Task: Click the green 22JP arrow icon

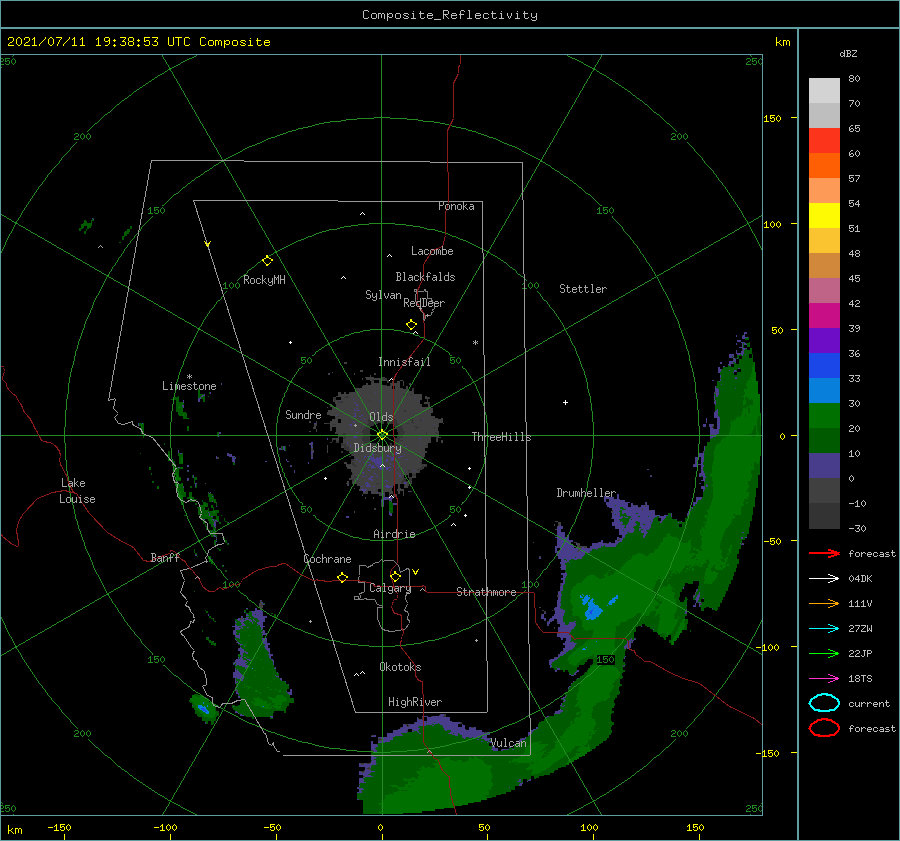Action: pyautogui.click(x=824, y=653)
